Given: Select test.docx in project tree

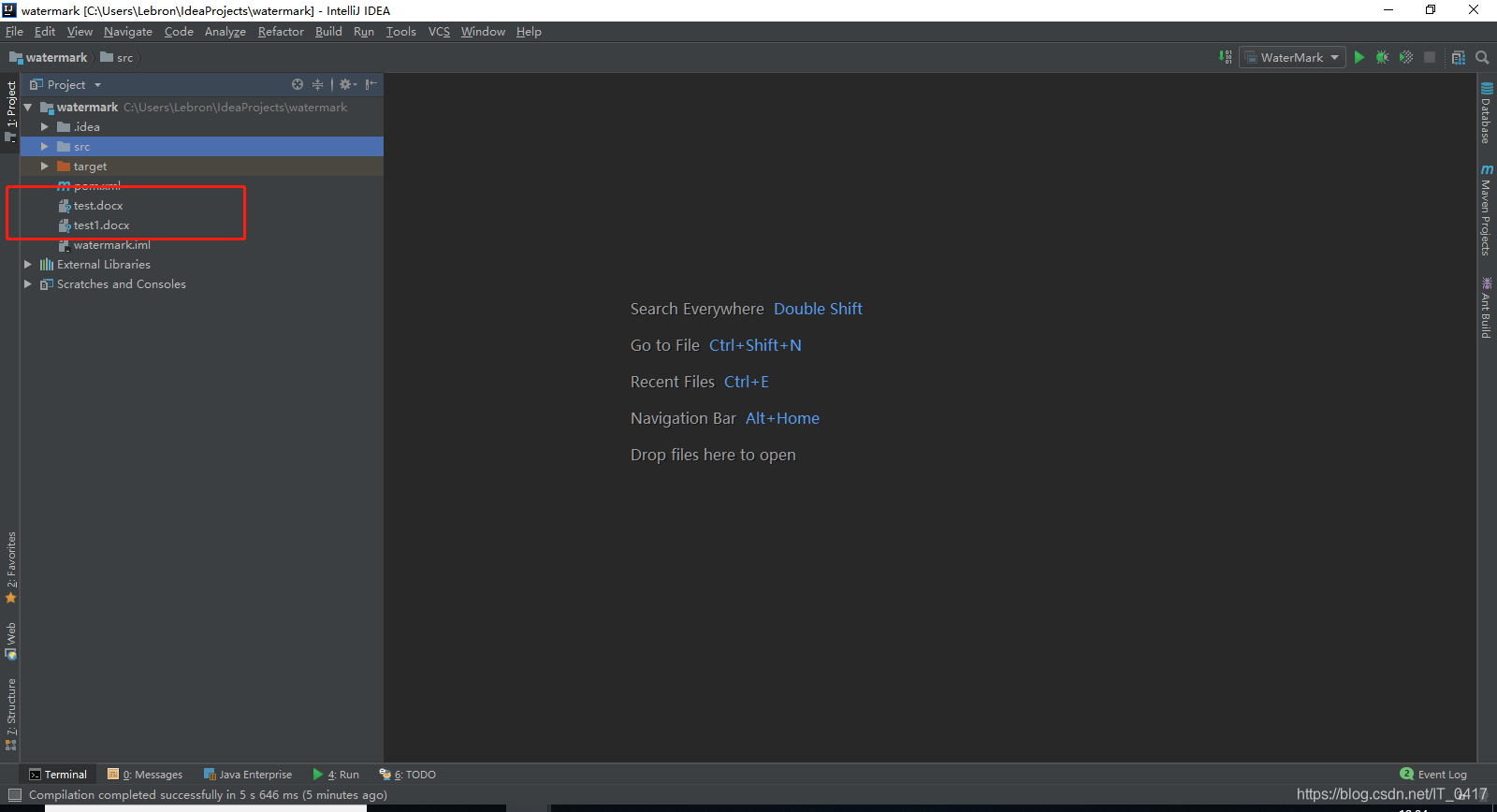Looking at the screenshot, I should click(98, 206).
